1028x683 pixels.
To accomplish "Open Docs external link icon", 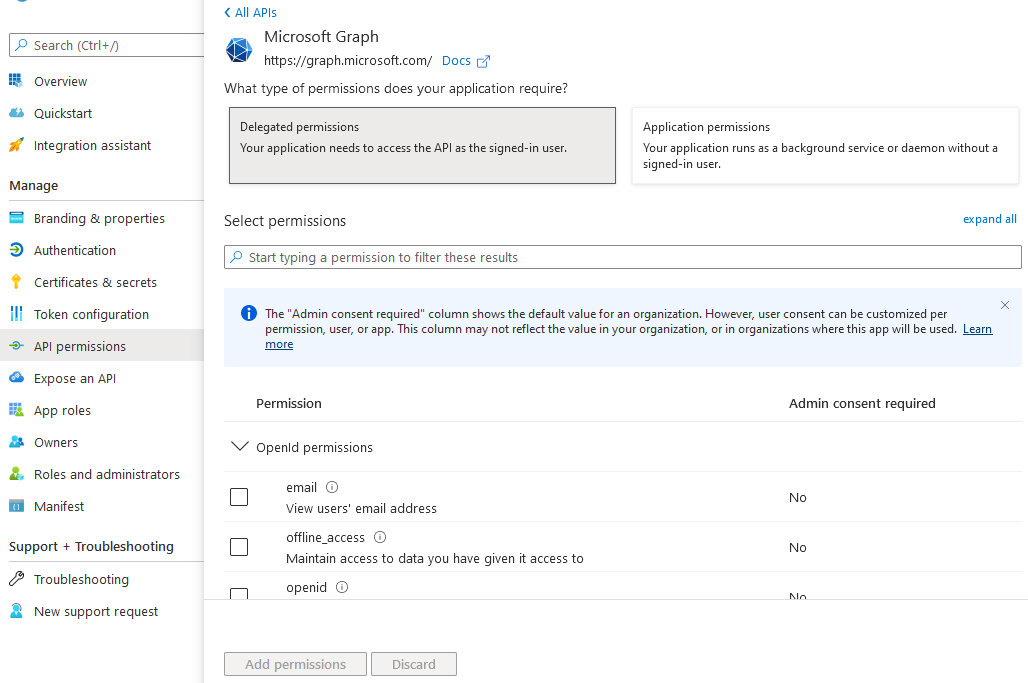I will click(483, 61).
